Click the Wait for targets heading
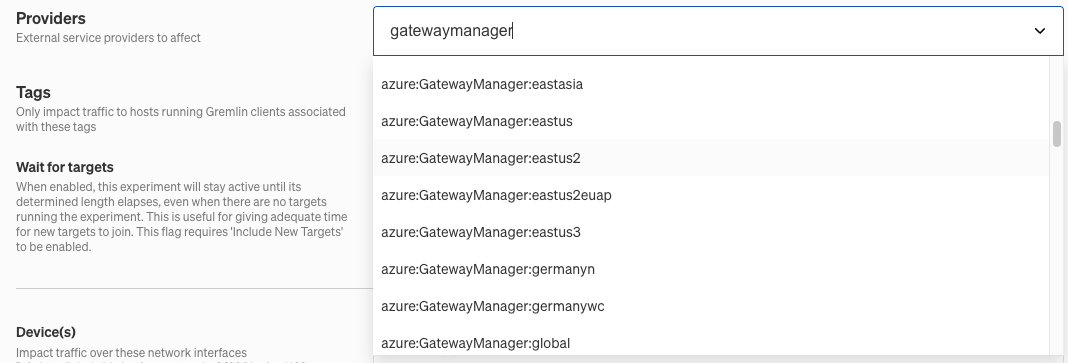1068x363 pixels. (x=65, y=167)
